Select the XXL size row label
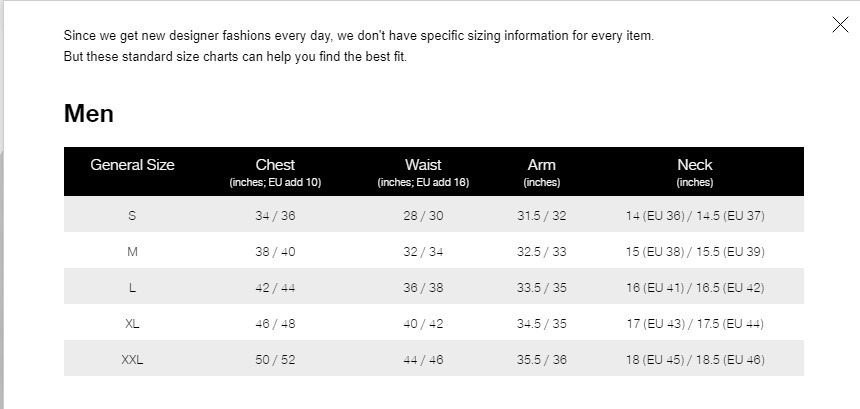 click(x=132, y=360)
